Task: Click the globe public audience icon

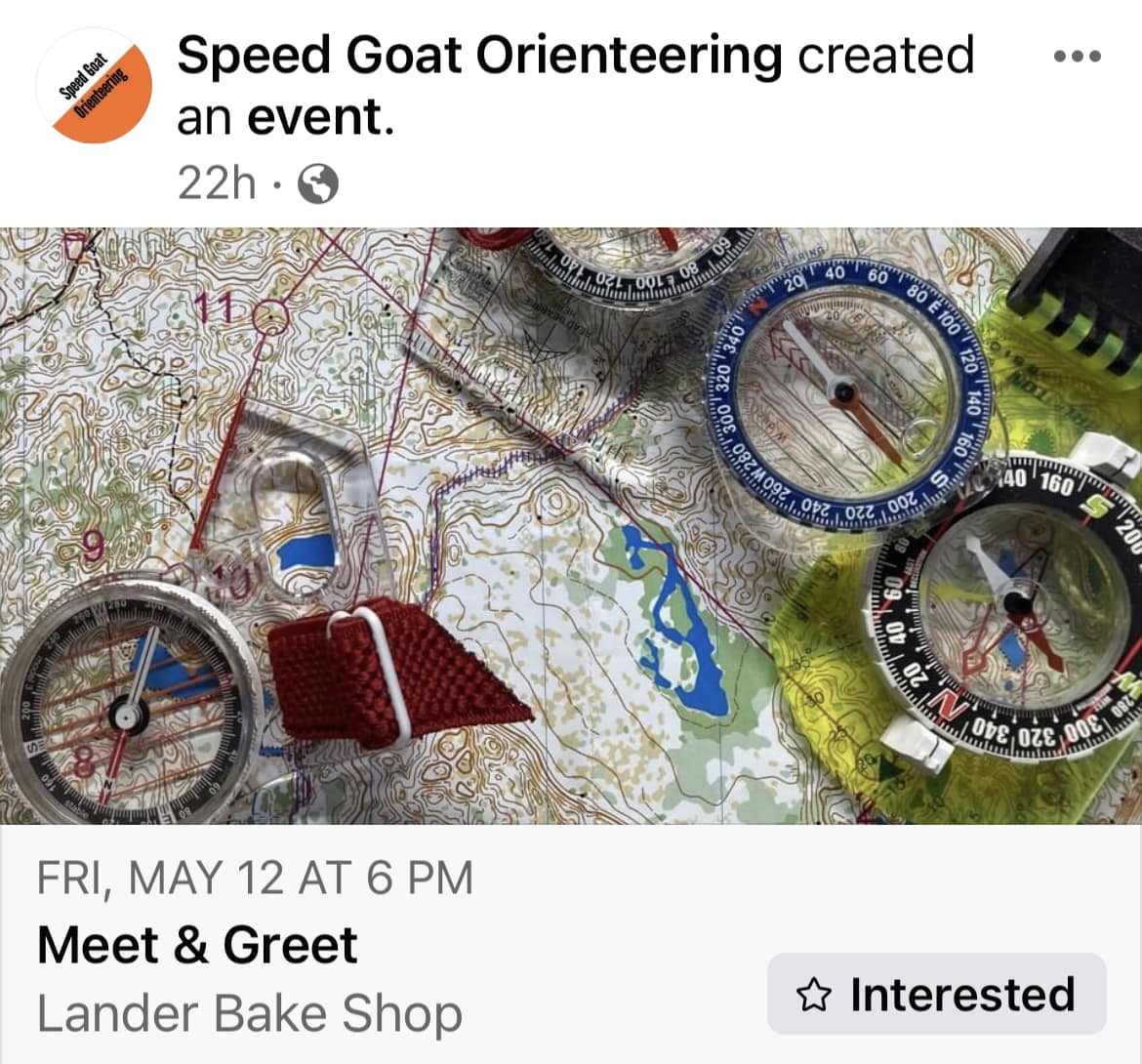Action: point(318,184)
